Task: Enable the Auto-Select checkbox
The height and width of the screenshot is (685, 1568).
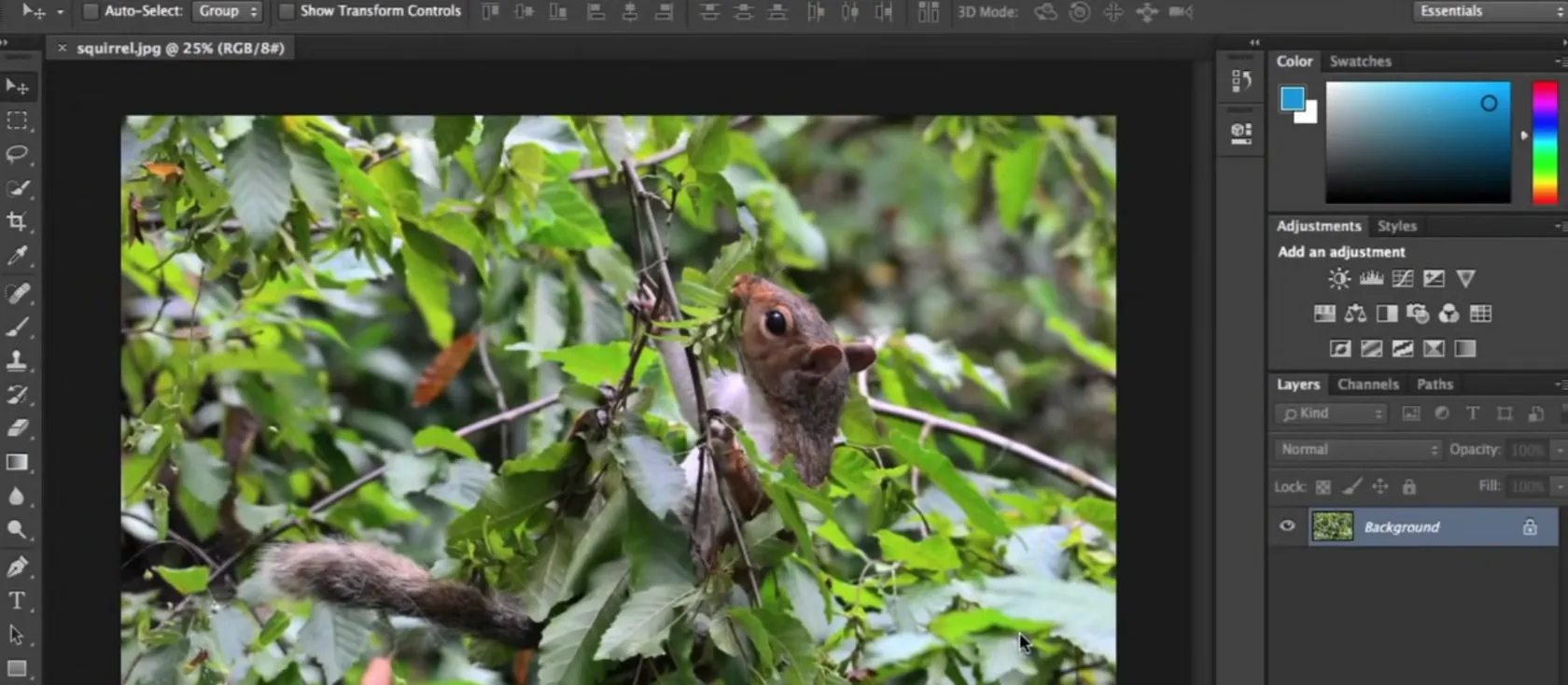Action: coord(91,11)
